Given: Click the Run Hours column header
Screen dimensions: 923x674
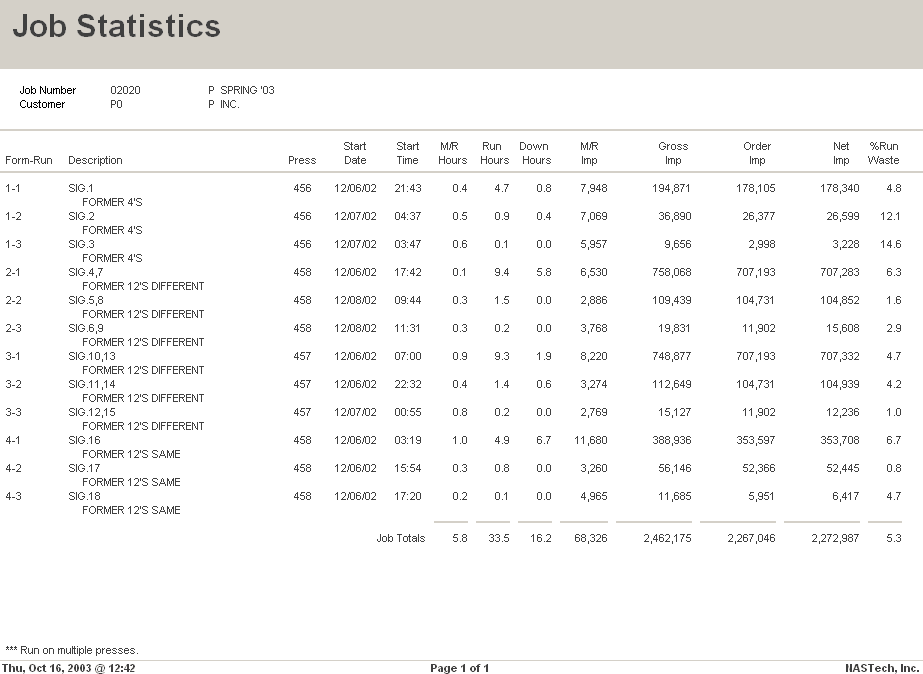Looking at the screenshot, I should click(x=494, y=153).
